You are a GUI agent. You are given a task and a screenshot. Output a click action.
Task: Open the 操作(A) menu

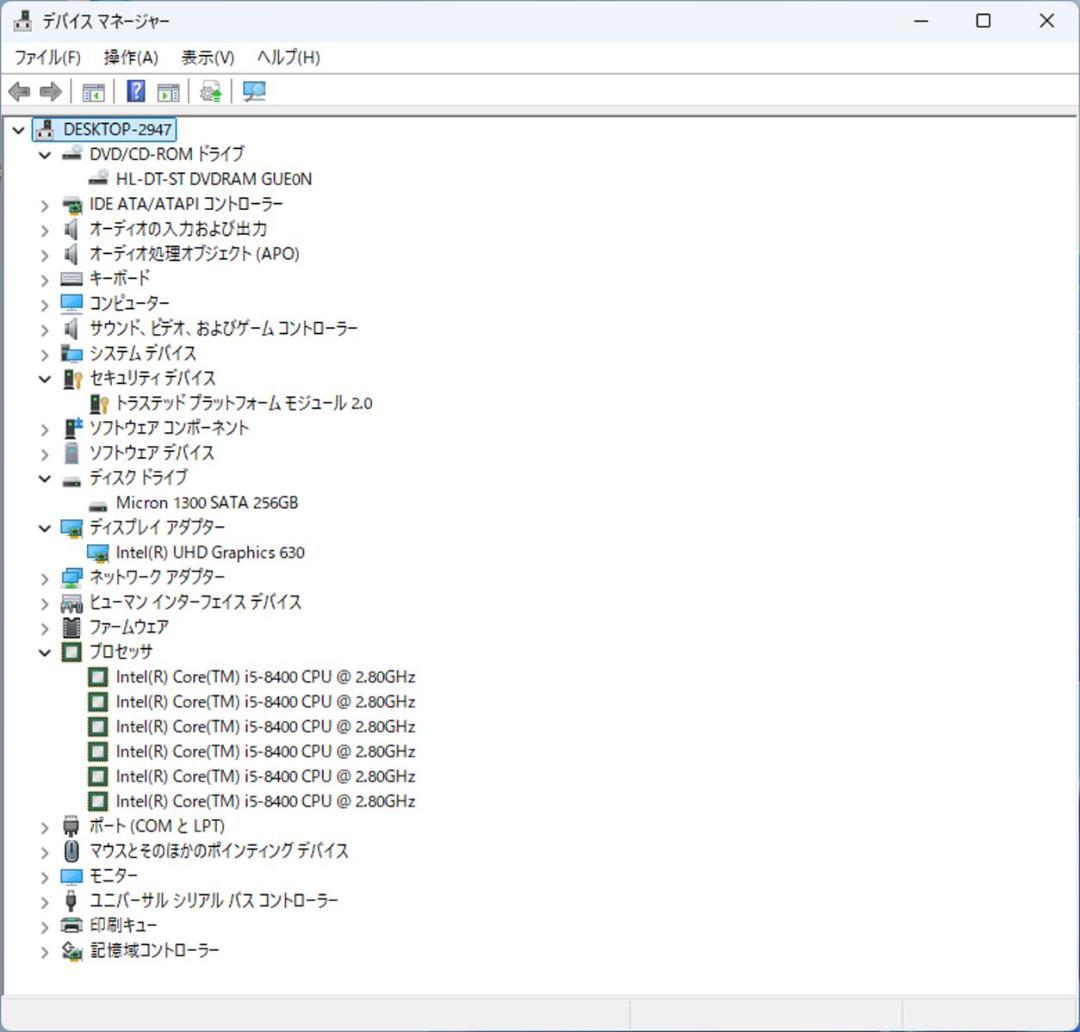129,57
